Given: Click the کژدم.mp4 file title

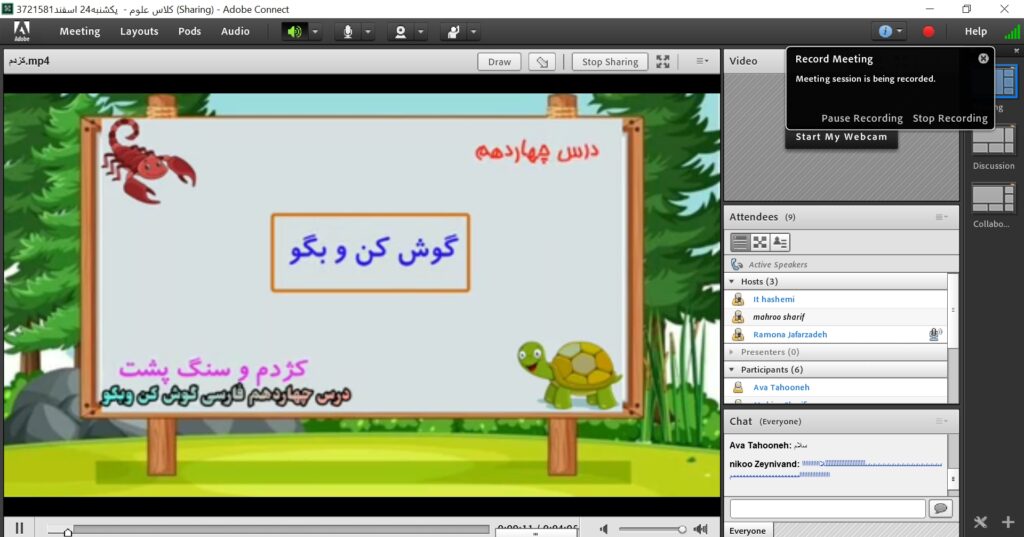Looking at the screenshot, I should coord(29,61).
